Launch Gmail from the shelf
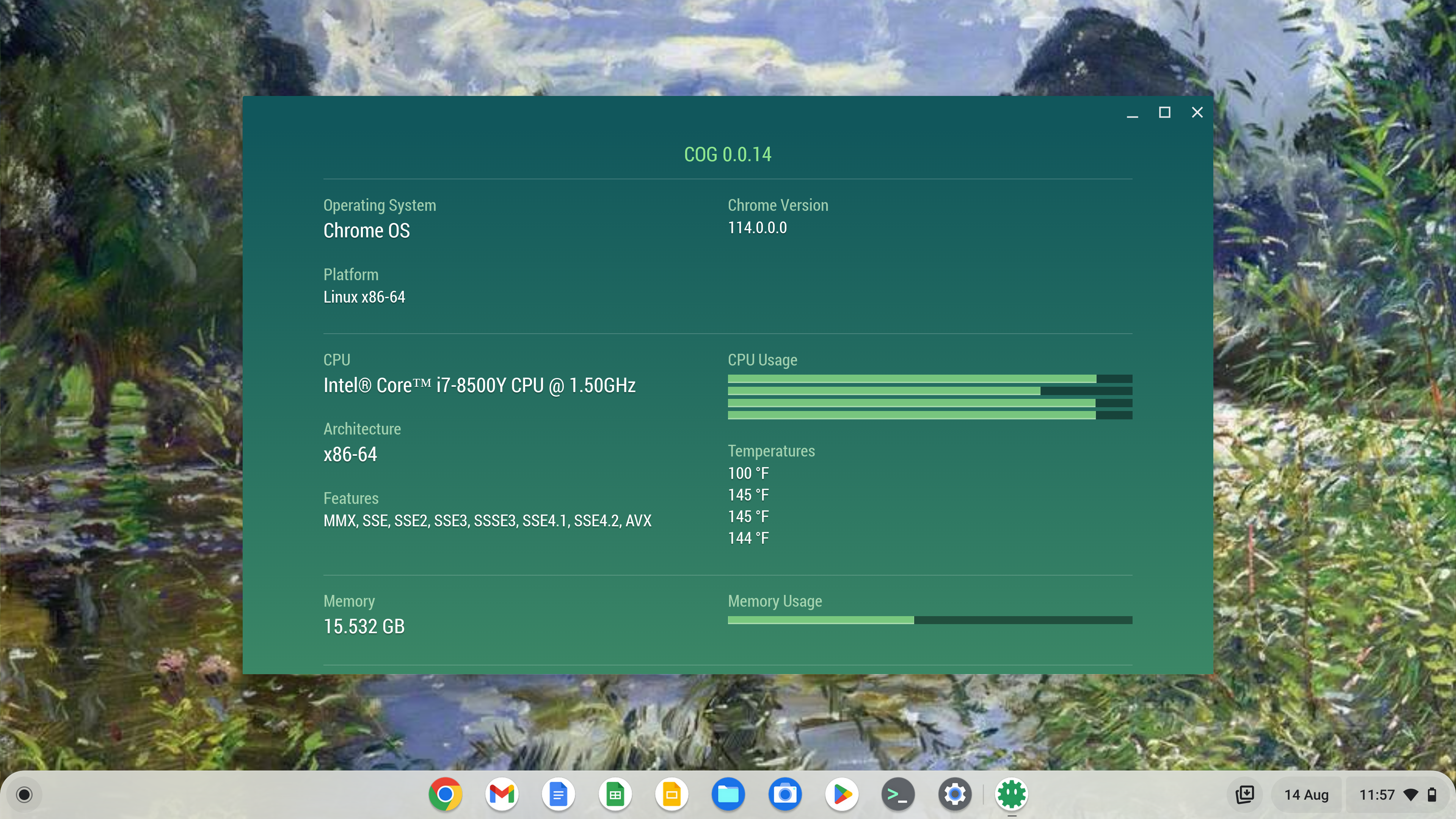Image resolution: width=1456 pixels, height=819 pixels. coord(501,794)
